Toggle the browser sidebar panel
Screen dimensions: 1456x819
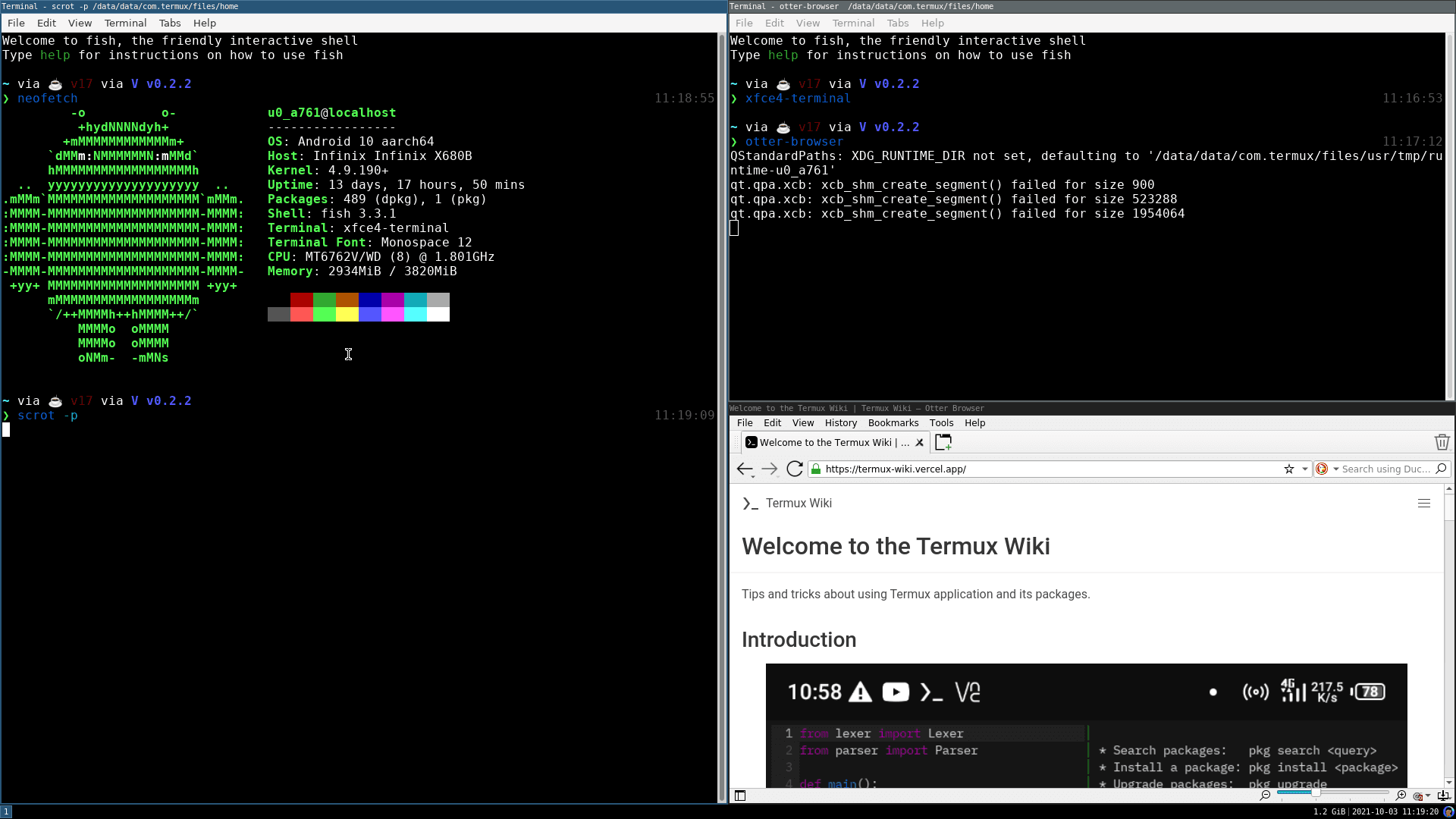pos(740,795)
